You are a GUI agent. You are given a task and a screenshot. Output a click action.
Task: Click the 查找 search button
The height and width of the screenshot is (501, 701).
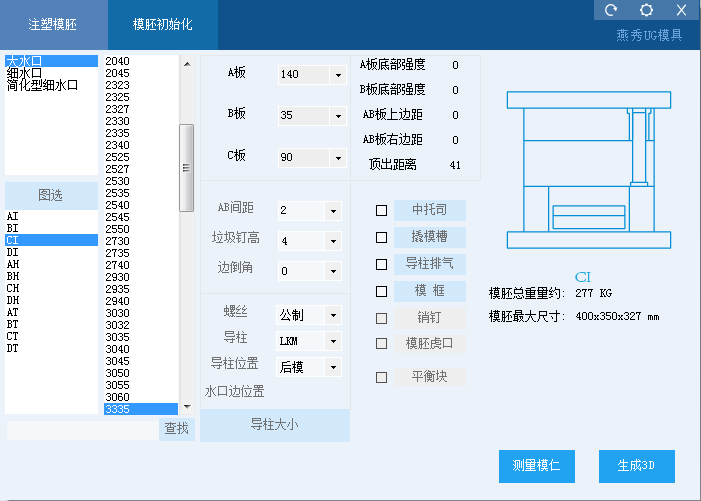coord(177,429)
